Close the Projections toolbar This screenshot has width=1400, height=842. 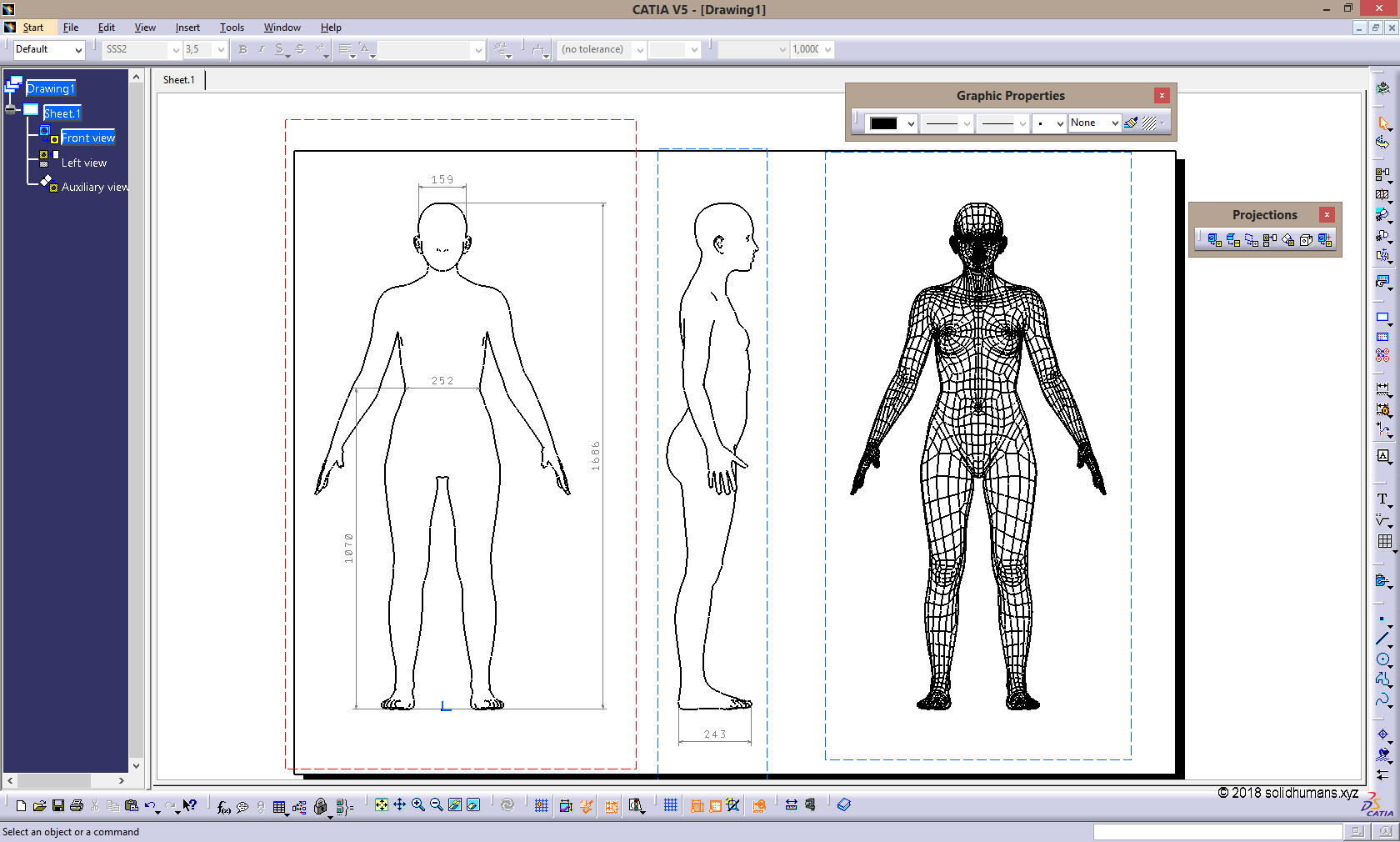pos(1327,214)
